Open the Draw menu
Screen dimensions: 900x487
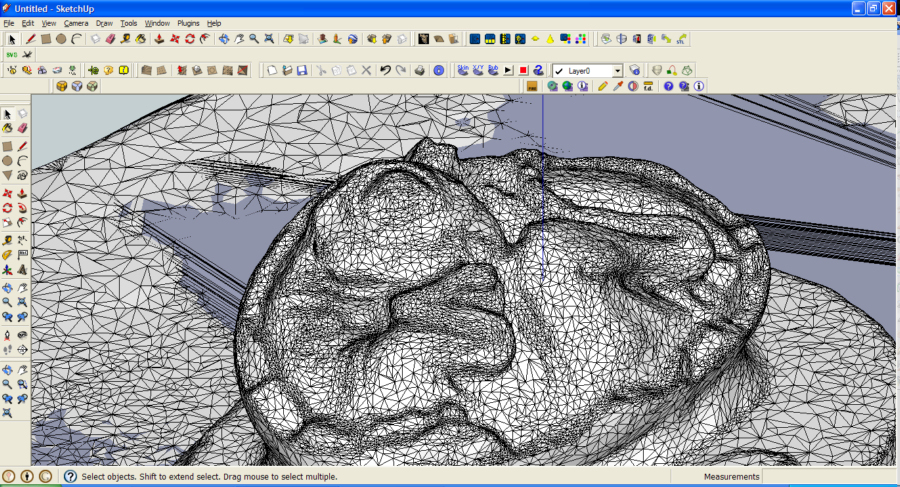point(104,23)
